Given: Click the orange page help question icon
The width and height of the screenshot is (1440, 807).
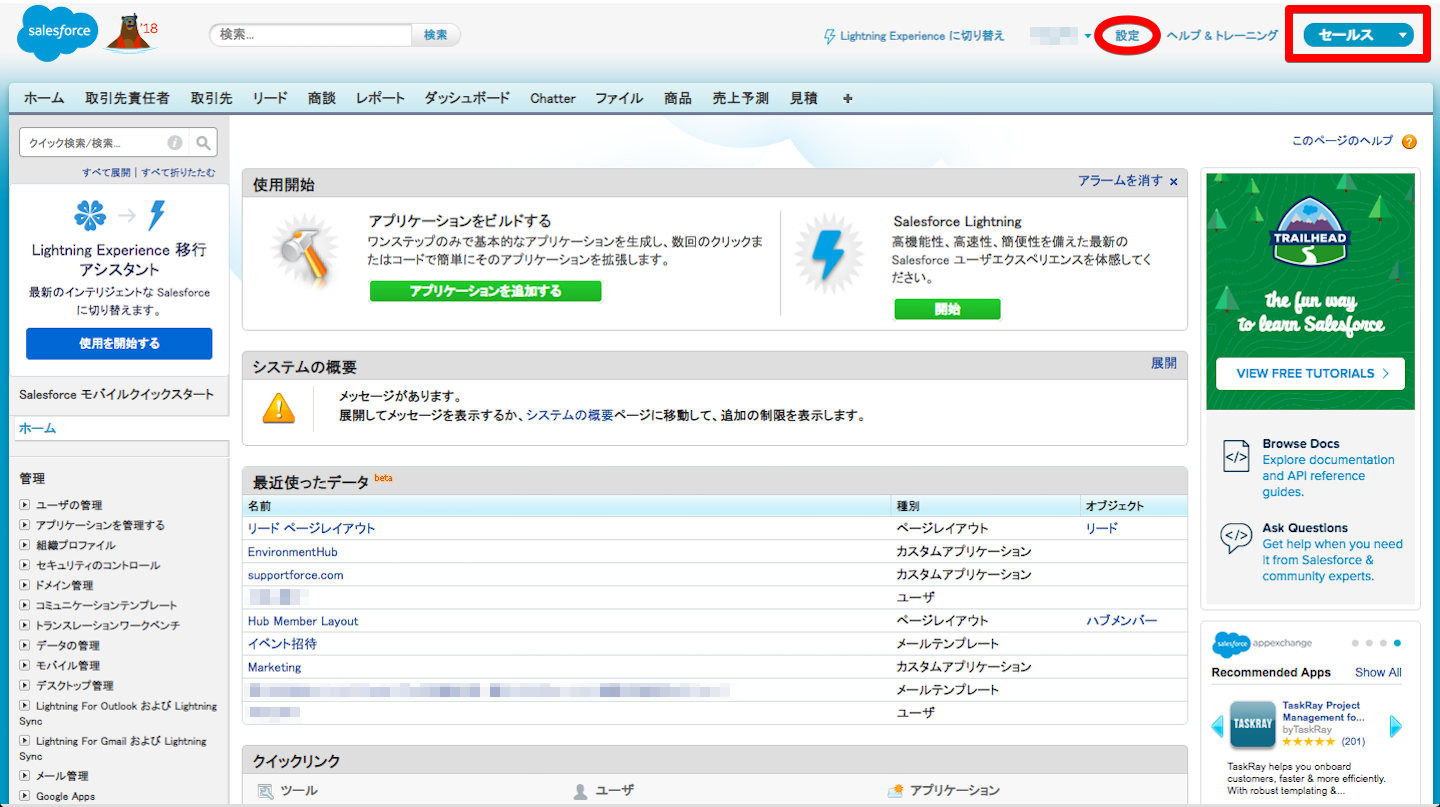Looking at the screenshot, I should coord(1409,142).
